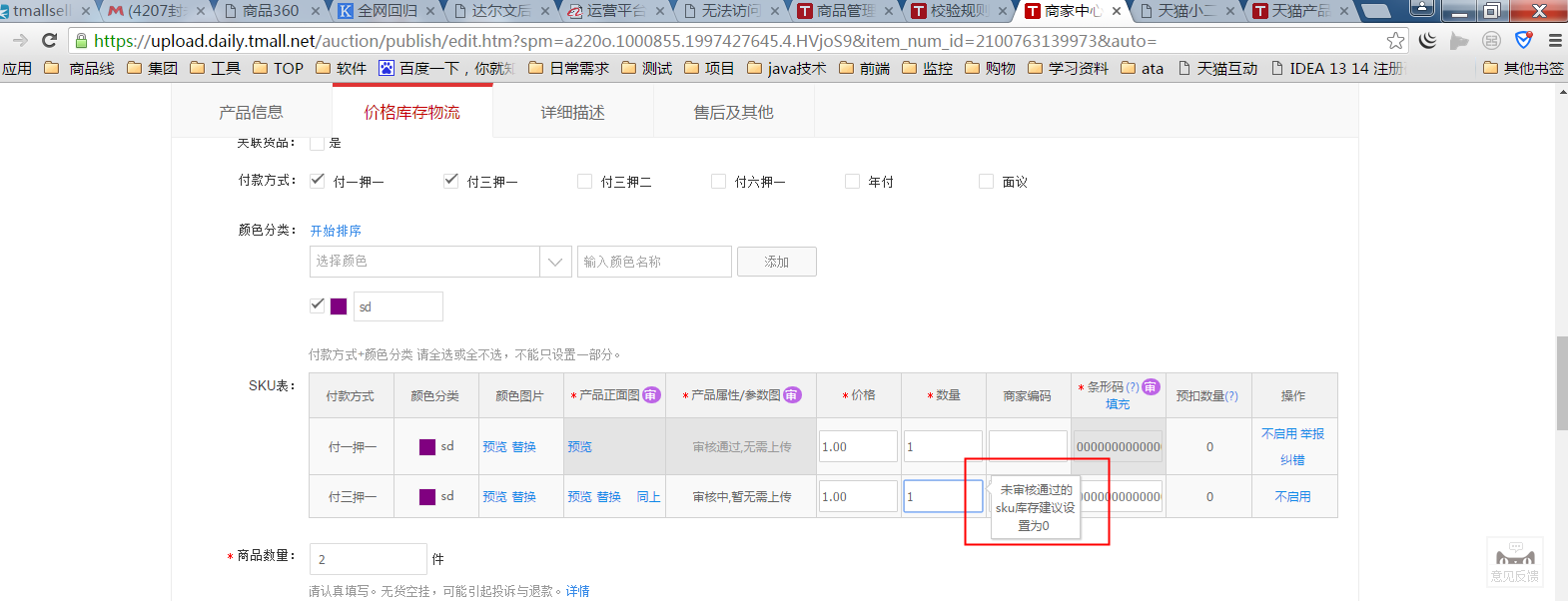The width and height of the screenshot is (1568, 601).
Task: Click 同上 in the 付三押一 row
Action: coord(649,496)
